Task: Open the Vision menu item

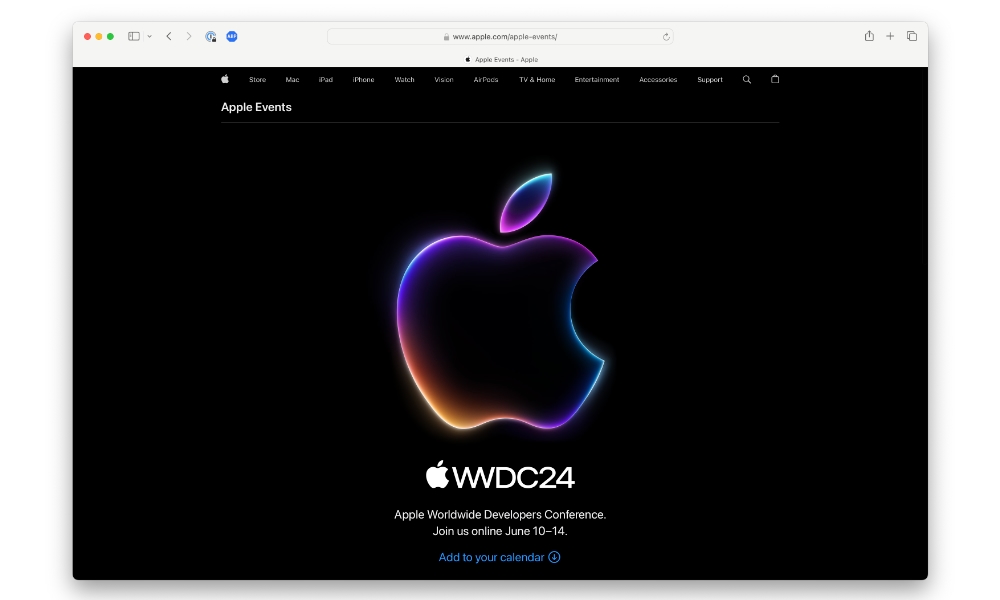Action: point(444,80)
